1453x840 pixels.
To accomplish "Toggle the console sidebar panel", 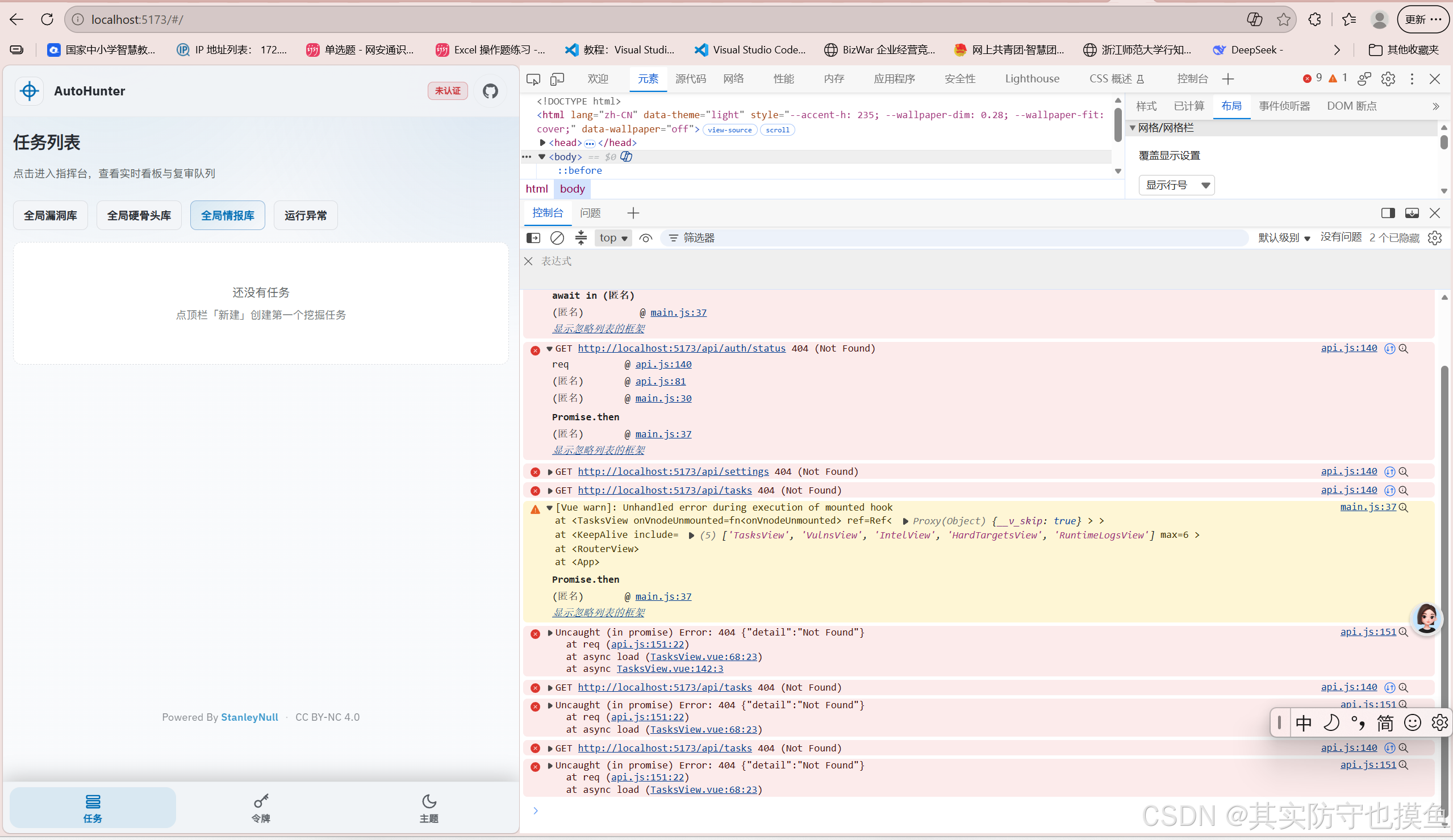I will (533, 238).
